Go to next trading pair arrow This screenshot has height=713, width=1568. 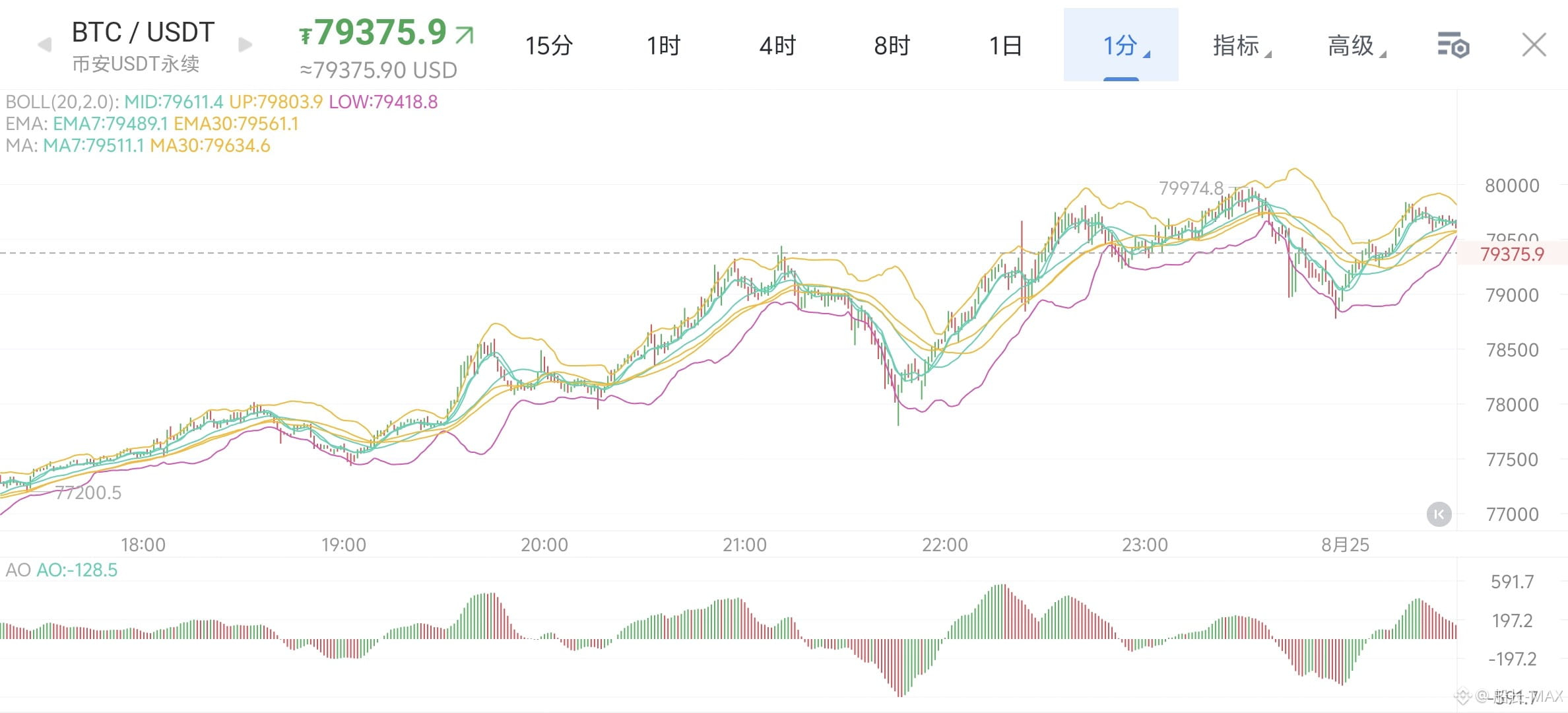click(x=245, y=45)
